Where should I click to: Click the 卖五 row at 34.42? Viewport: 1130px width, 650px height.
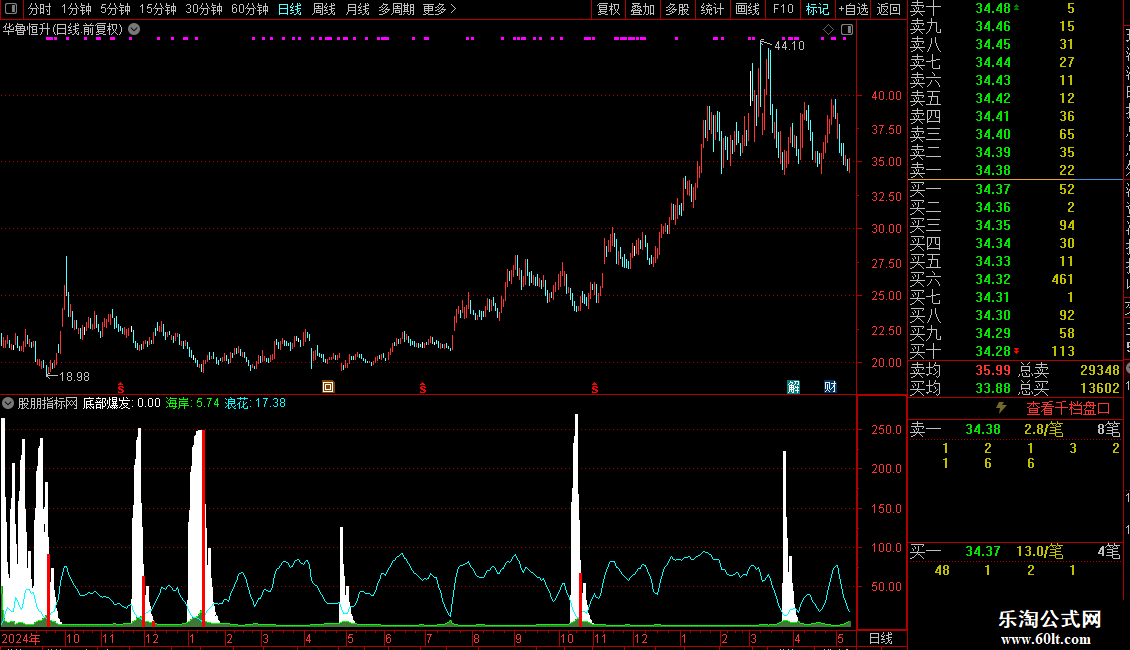tap(1015, 98)
